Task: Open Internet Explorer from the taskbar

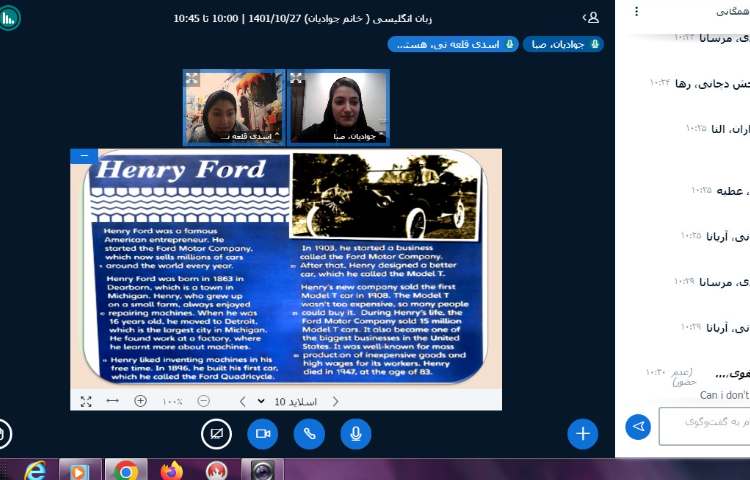Action: 35,471
